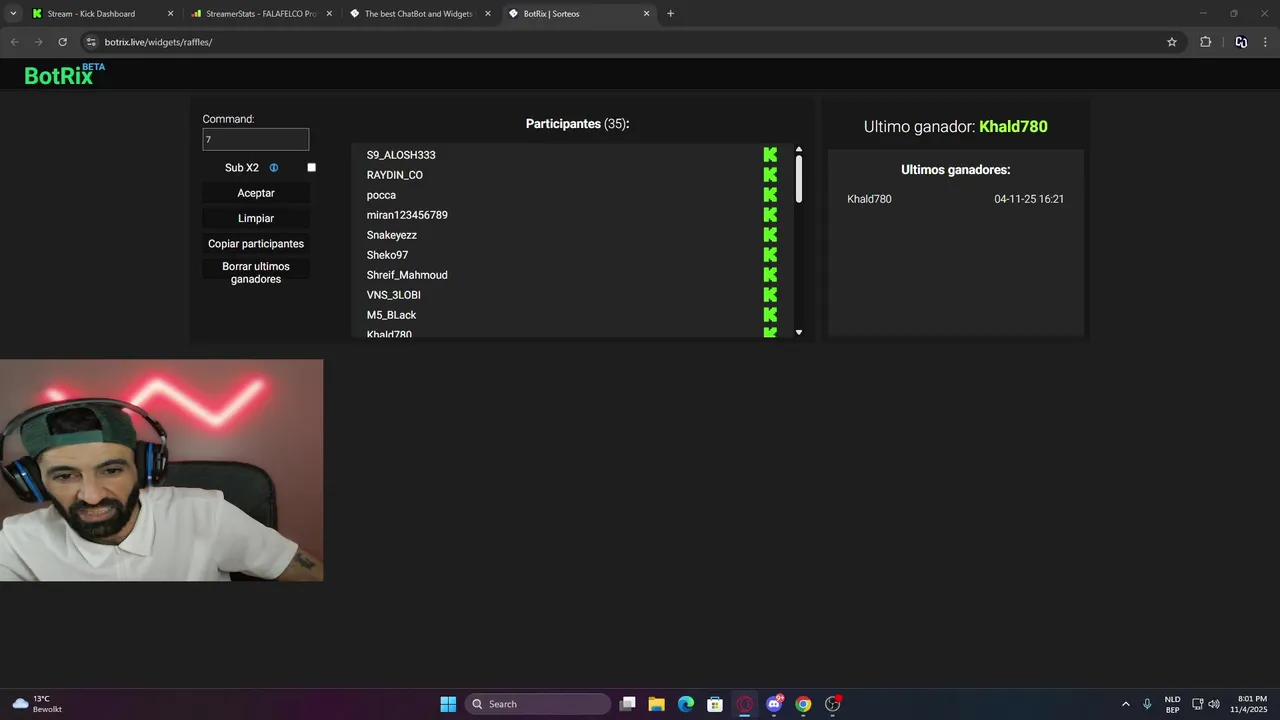The height and width of the screenshot is (720, 1280).
Task: Click participant Snakeyezz
Action: coord(392,235)
